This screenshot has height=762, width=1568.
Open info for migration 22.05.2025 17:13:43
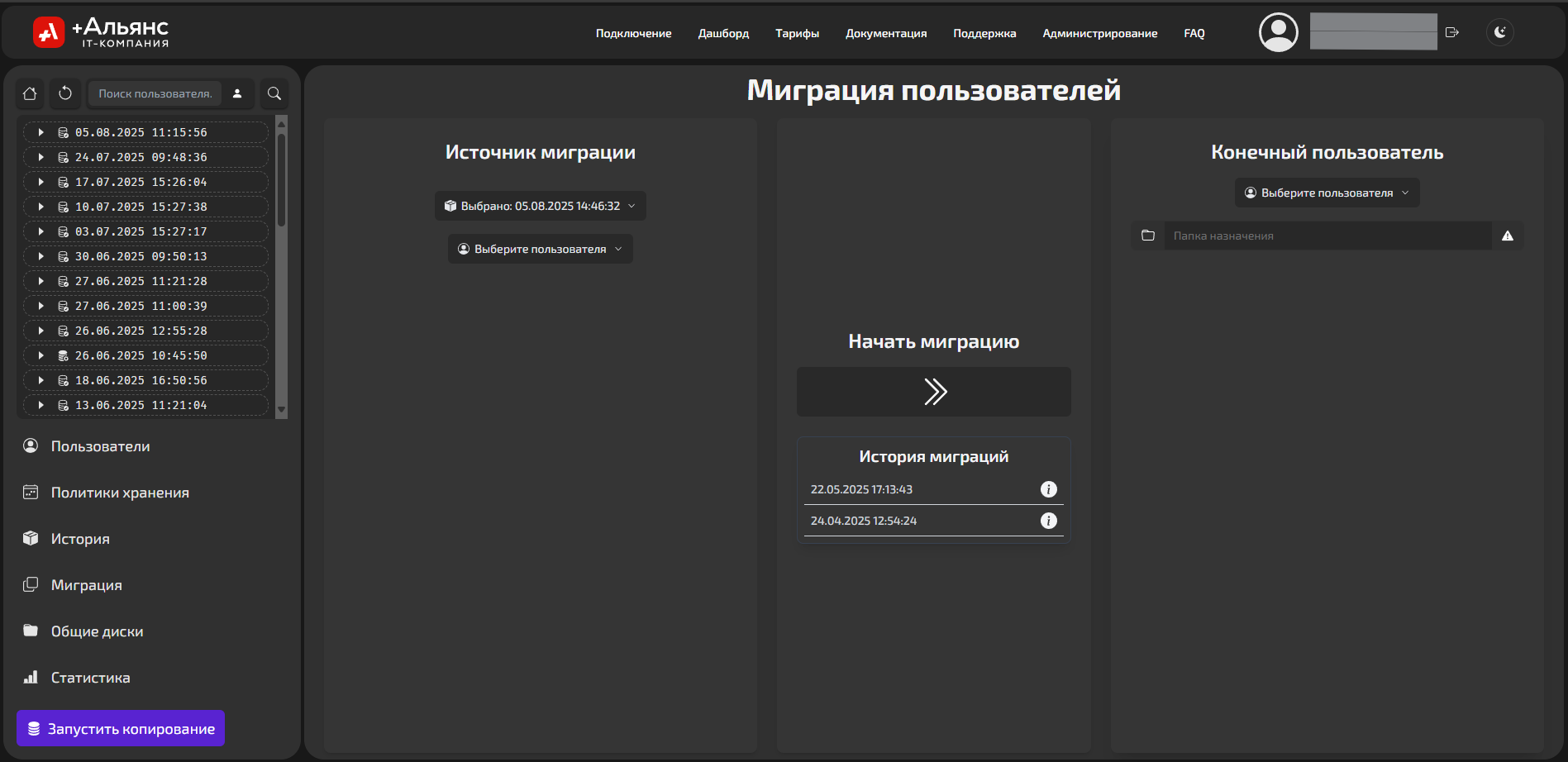[1048, 489]
